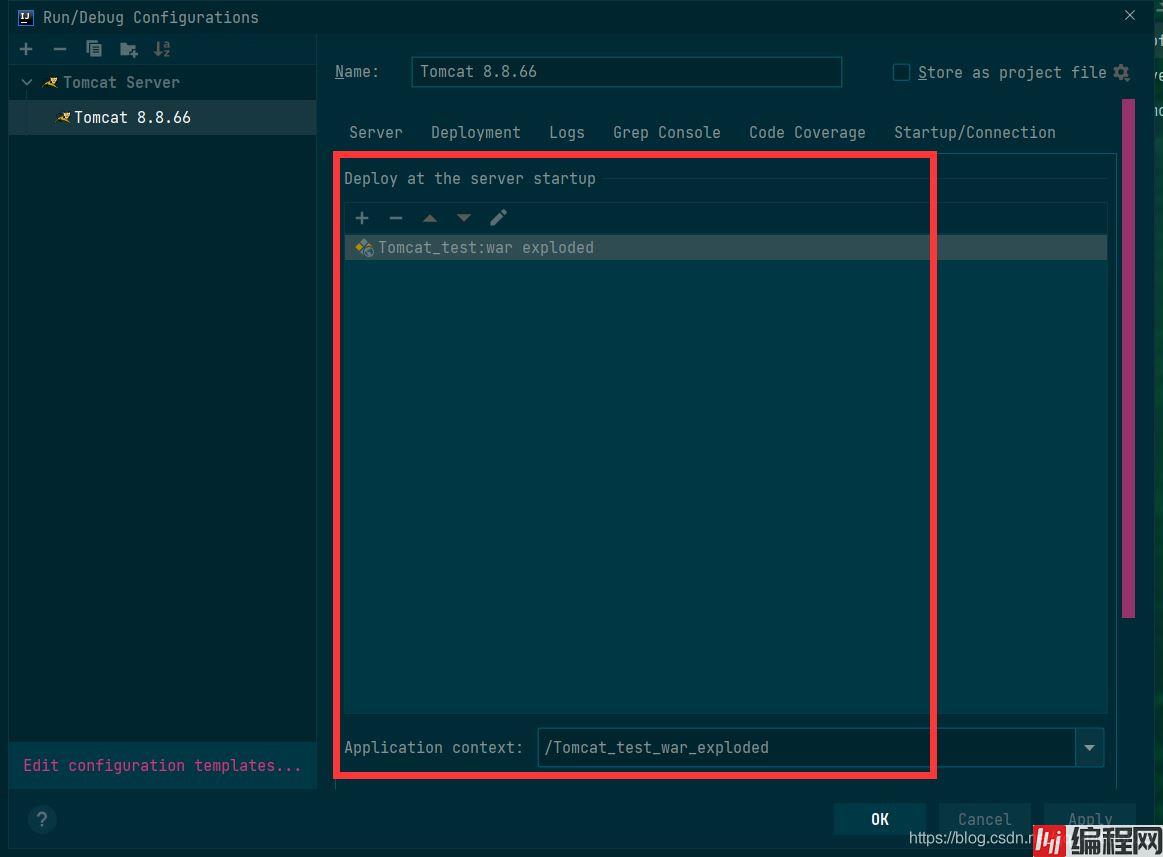Click the OK button

(879, 819)
